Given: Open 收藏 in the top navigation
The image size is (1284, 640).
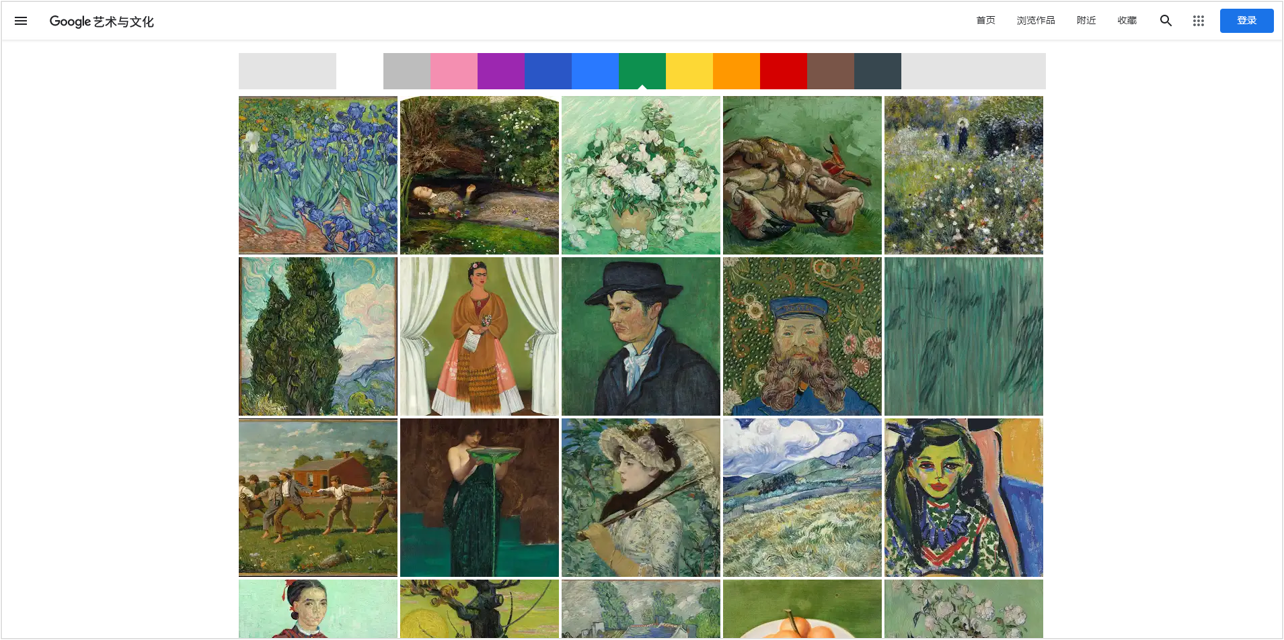Looking at the screenshot, I should [x=1127, y=20].
